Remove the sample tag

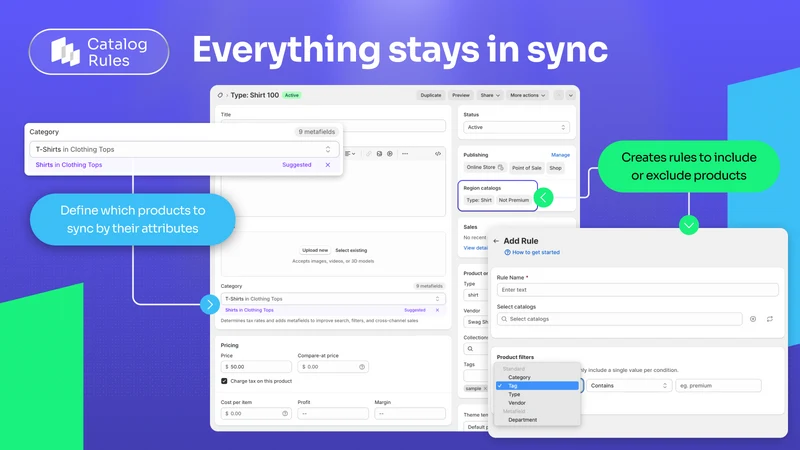[485, 389]
